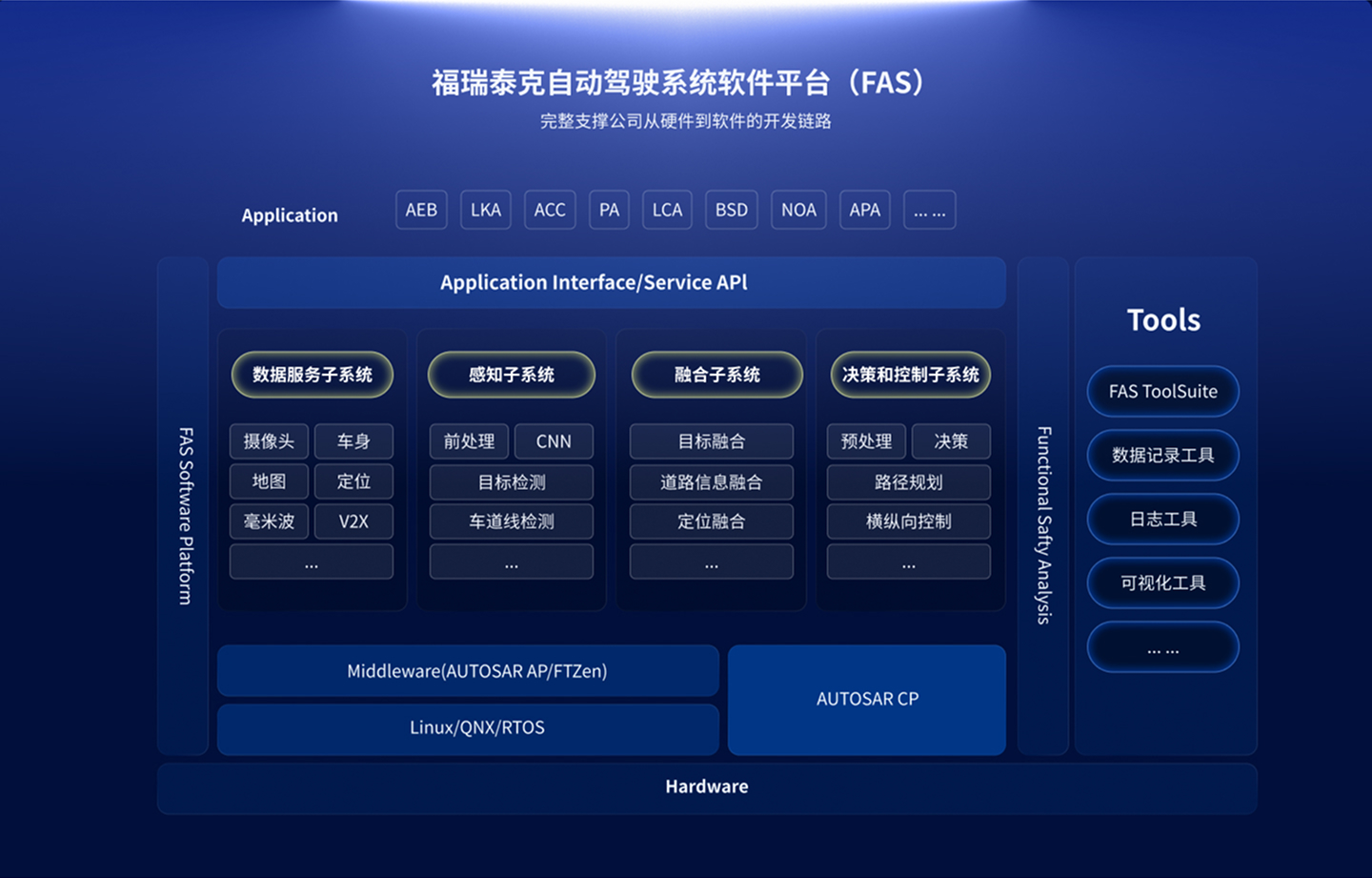Open the 数据记录工具 tool button
1372x878 pixels.
(x=1162, y=455)
